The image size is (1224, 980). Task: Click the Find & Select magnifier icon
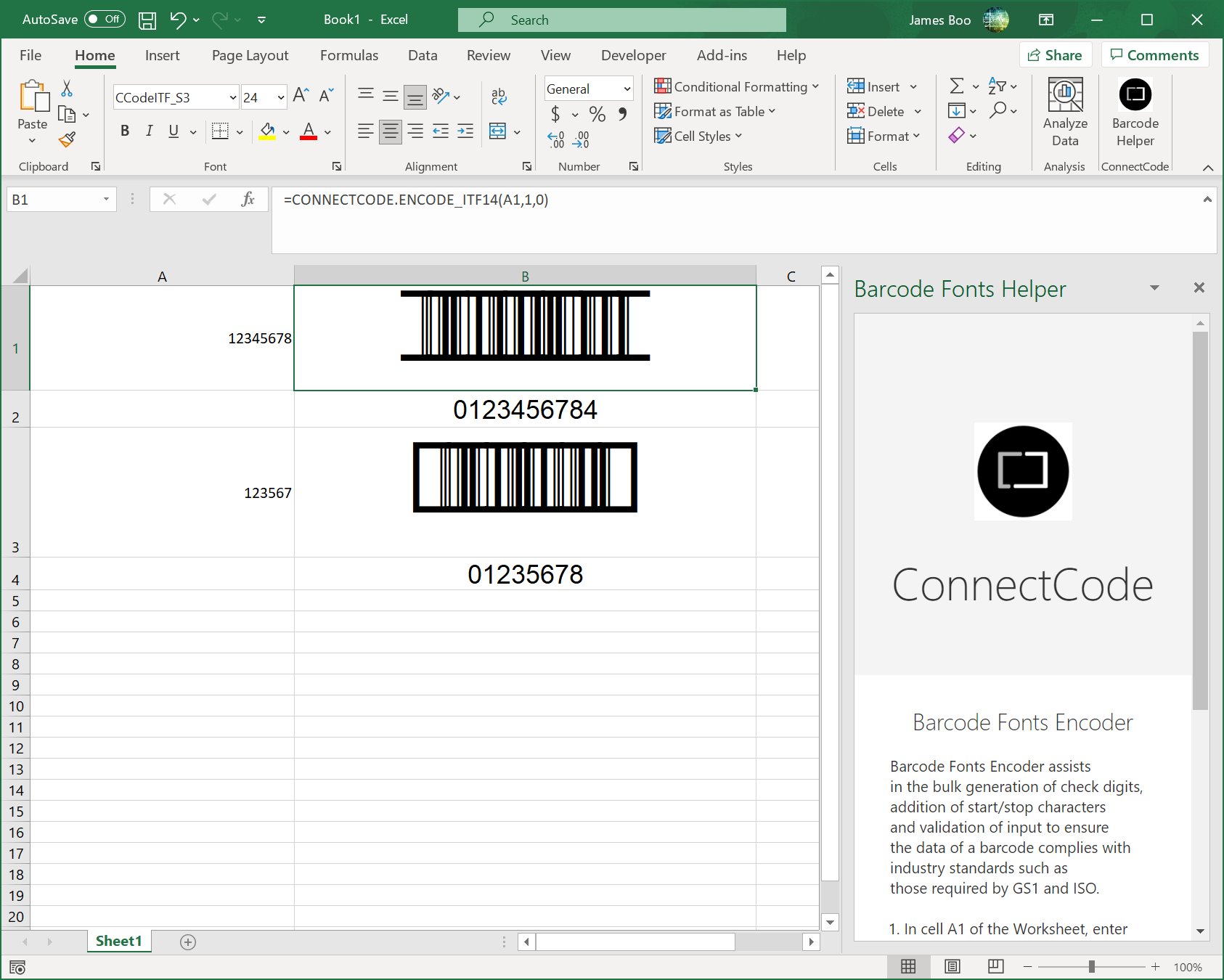tap(998, 110)
